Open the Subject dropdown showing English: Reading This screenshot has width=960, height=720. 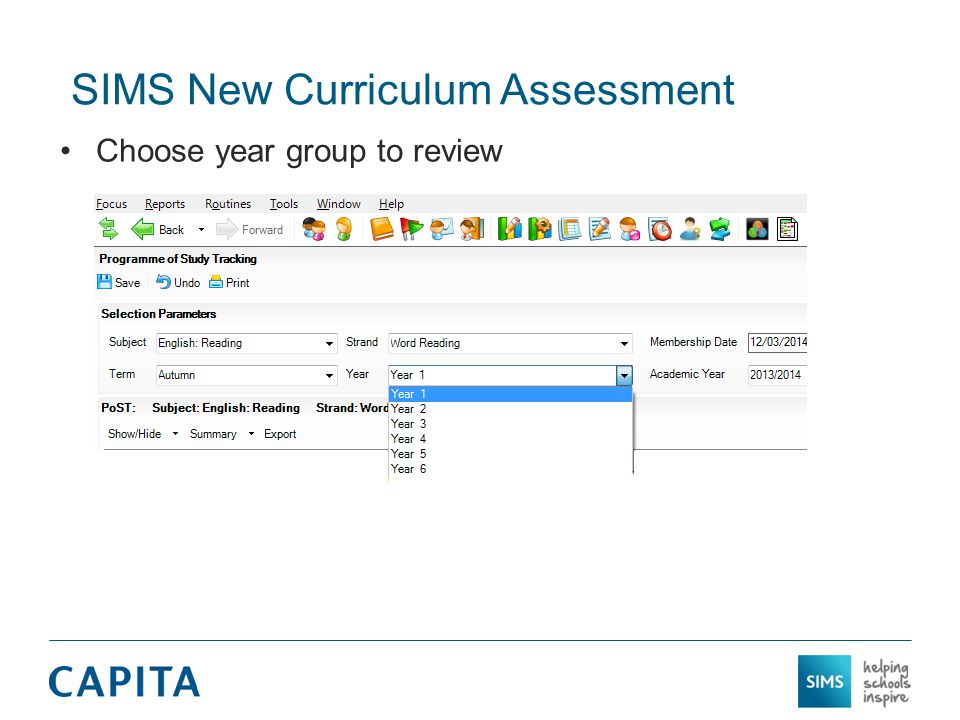tap(247, 343)
